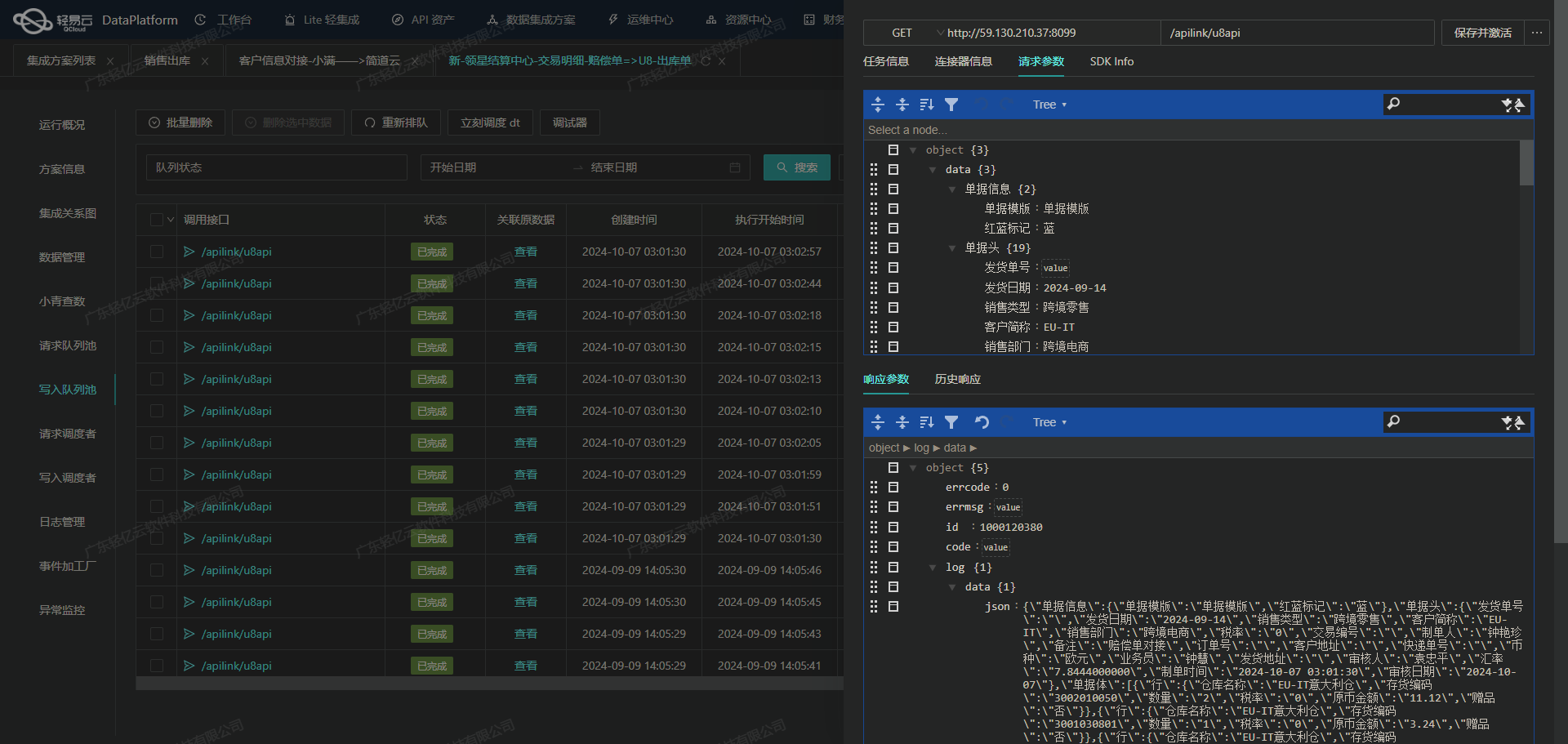Click 保存并激活 button
This screenshot has width=1568, height=744.
tap(1482, 33)
